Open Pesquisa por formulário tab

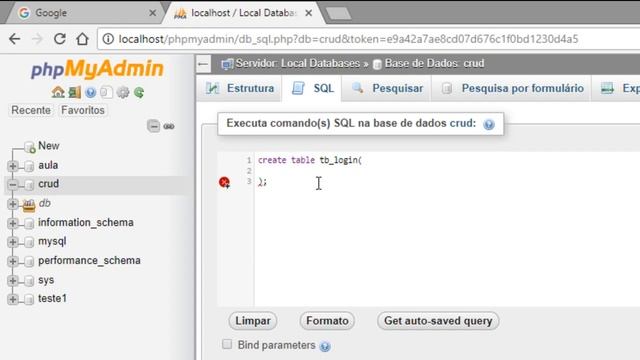[x=512, y=88]
